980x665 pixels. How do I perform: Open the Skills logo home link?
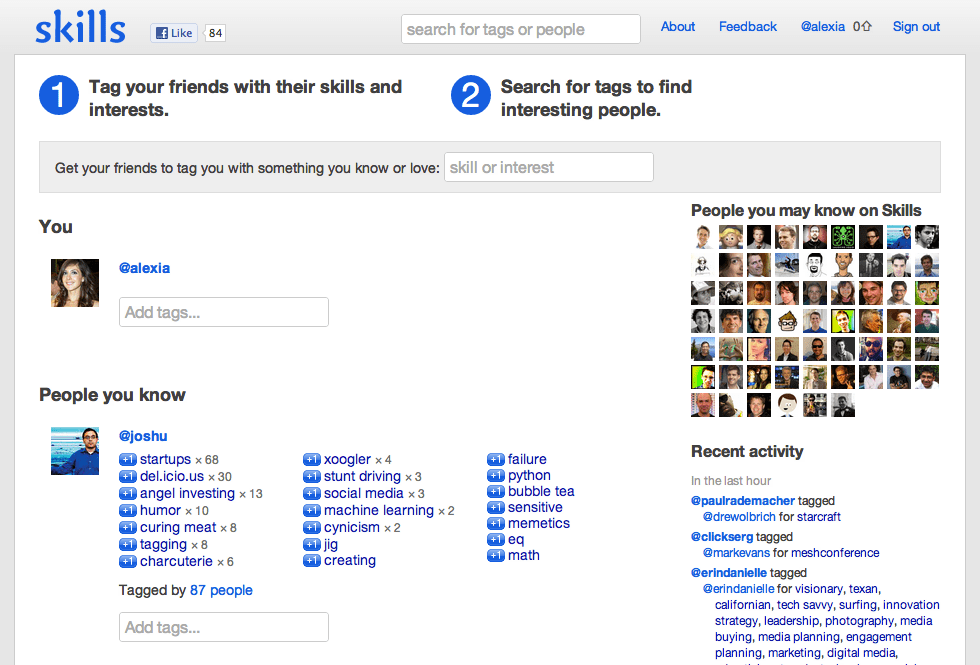click(80, 28)
